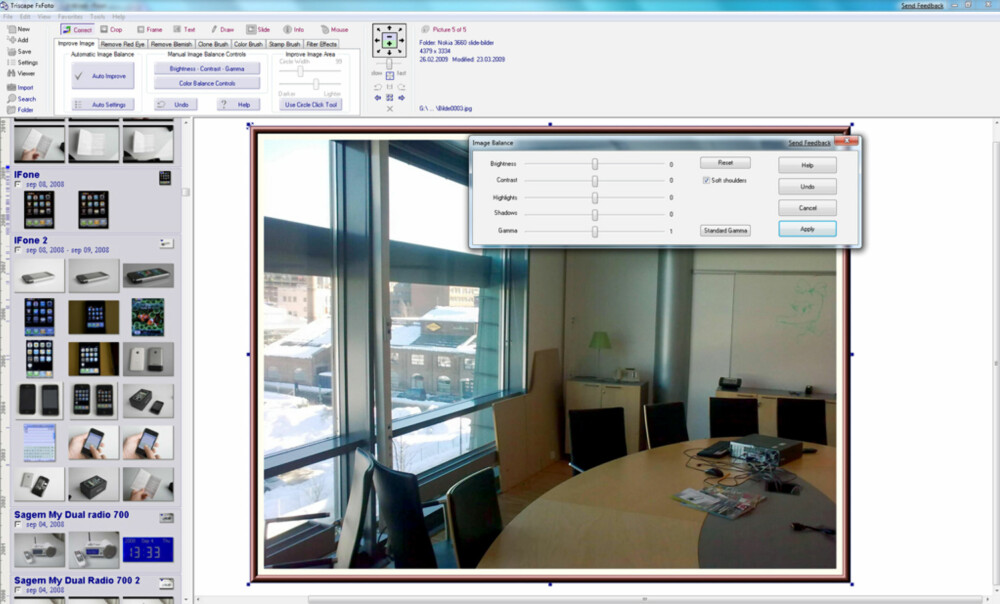This screenshot has height=604, width=1000.
Task: Open the Color Brush tab
Action: pyautogui.click(x=248, y=44)
